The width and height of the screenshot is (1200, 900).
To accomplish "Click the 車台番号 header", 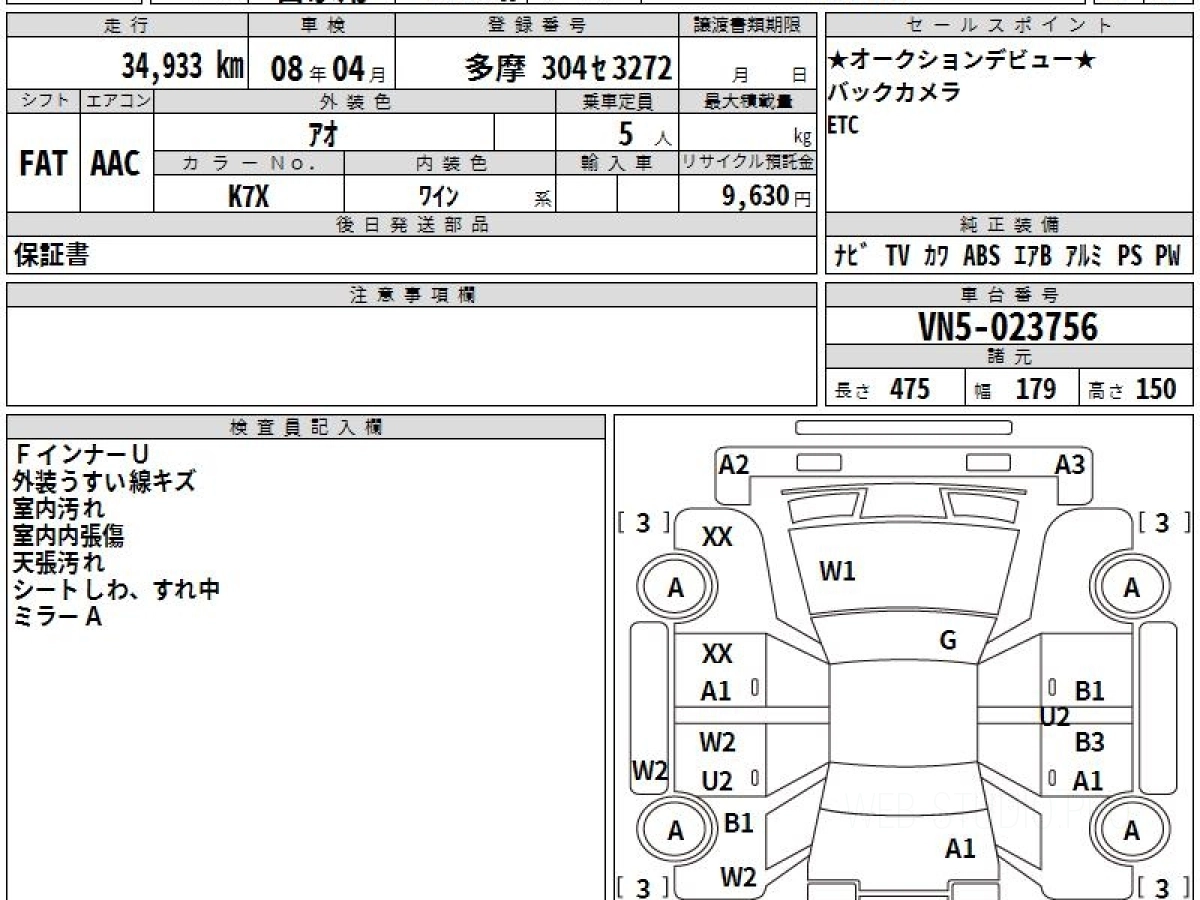I will [x=1010, y=294].
